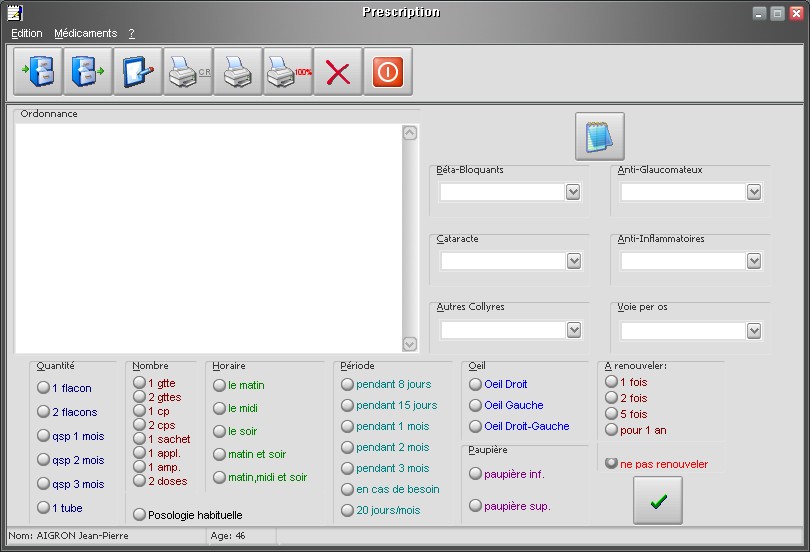Select Oeil Droit option

point(499,384)
